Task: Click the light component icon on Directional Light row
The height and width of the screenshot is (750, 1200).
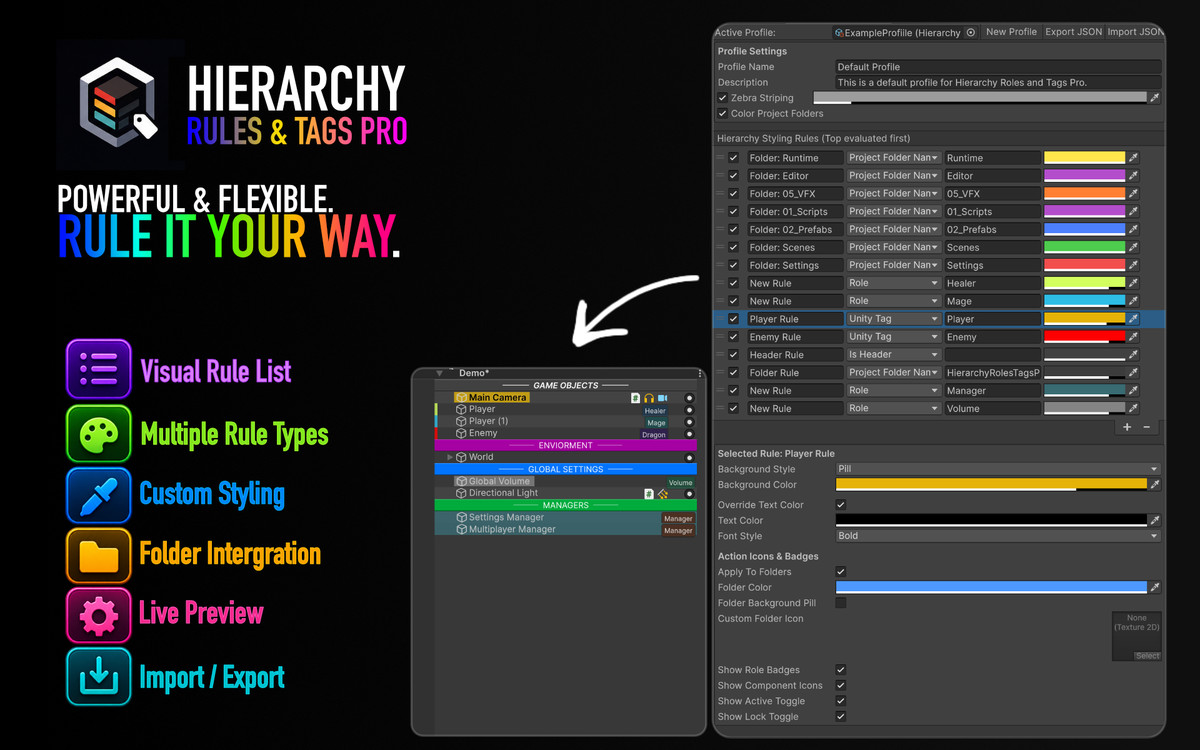Action: click(662, 494)
